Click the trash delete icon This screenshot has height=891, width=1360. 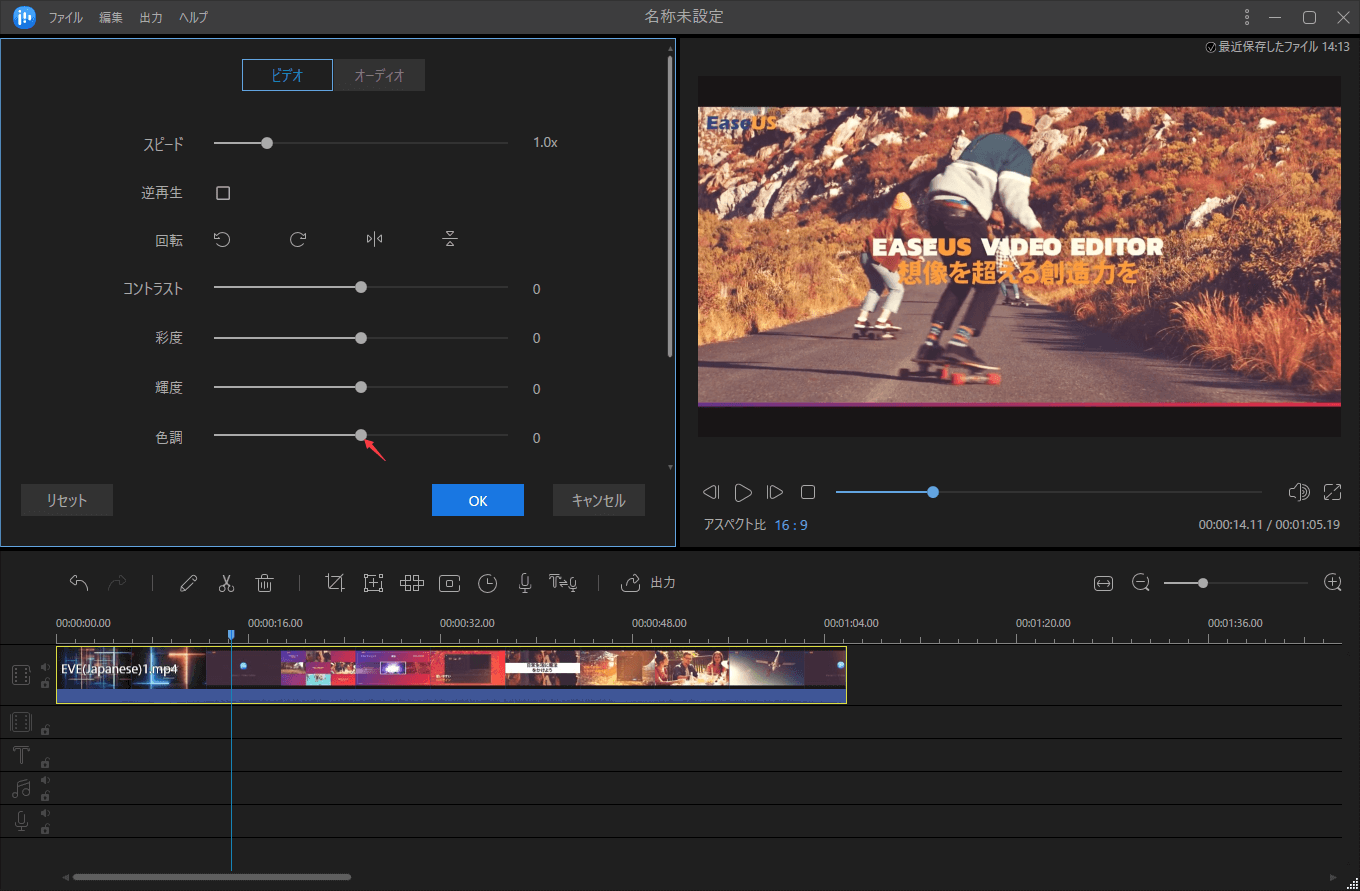(264, 583)
